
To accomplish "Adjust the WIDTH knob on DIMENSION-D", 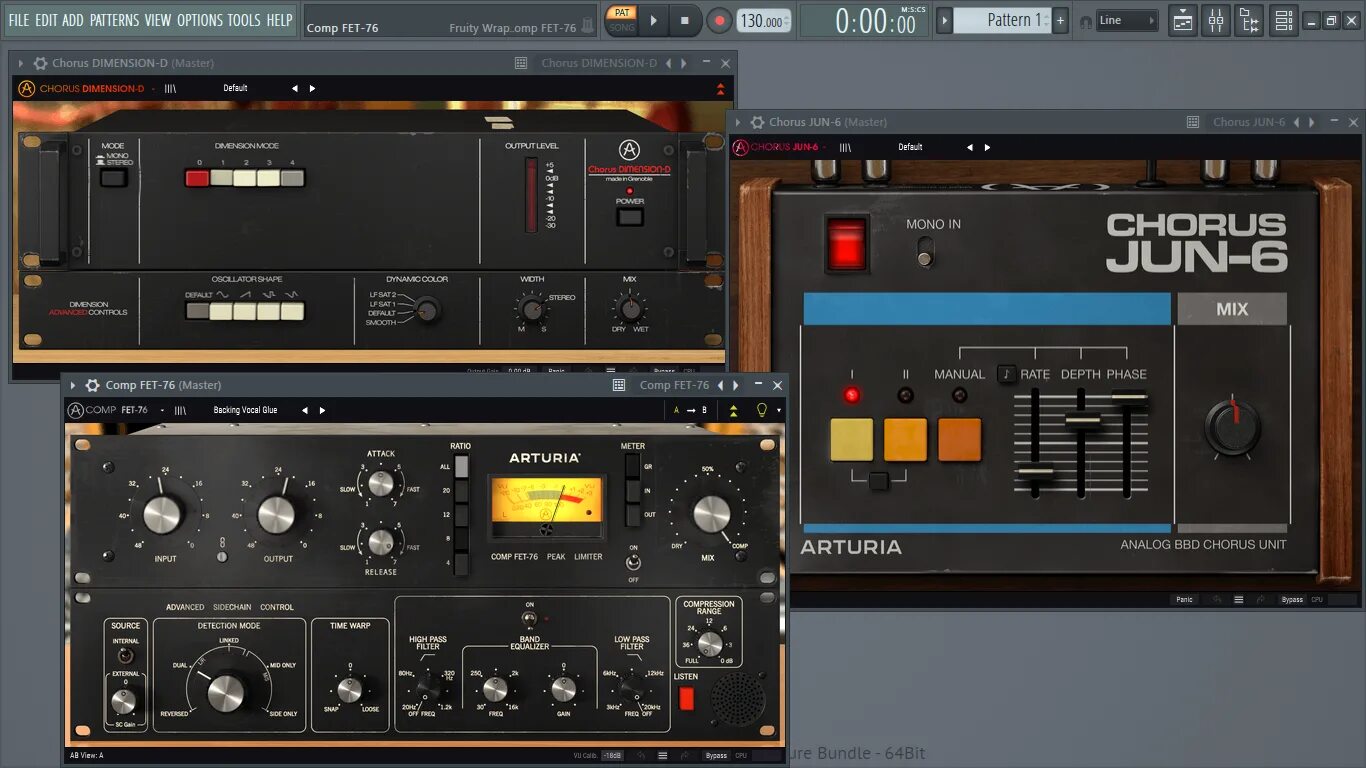I will coord(532,309).
